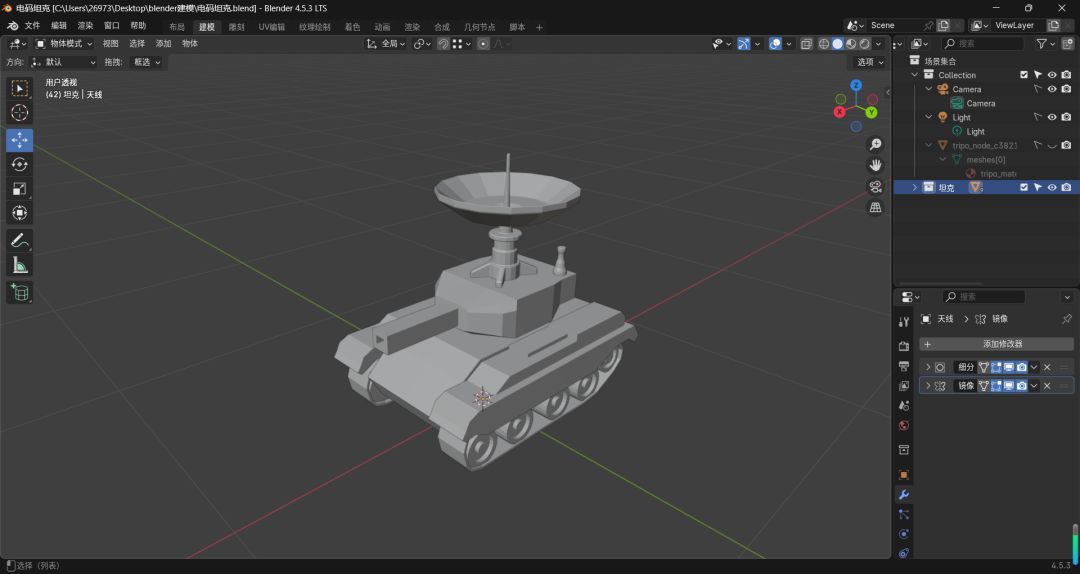Open the Collection properties tab

(904, 450)
